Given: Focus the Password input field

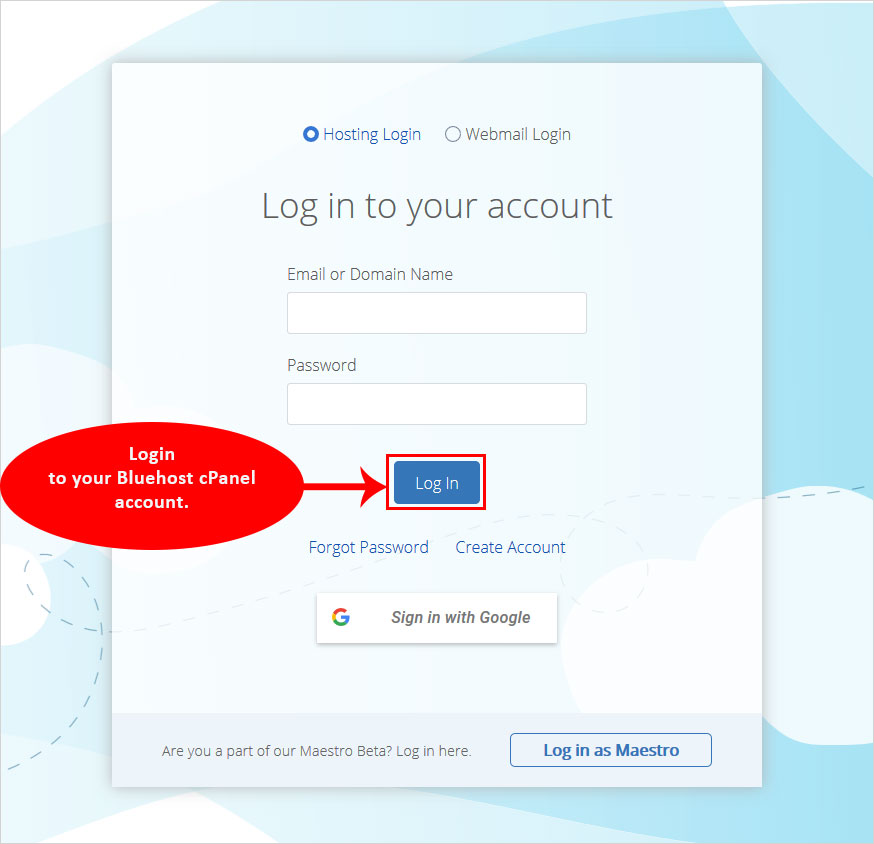Looking at the screenshot, I should (x=436, y=404).
